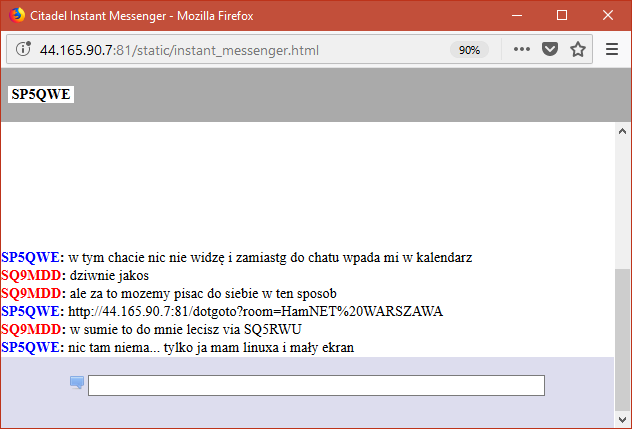Click the Firefox logo in the title bar
The width and height of the screenshot is (632, 429).
point(14,15)
